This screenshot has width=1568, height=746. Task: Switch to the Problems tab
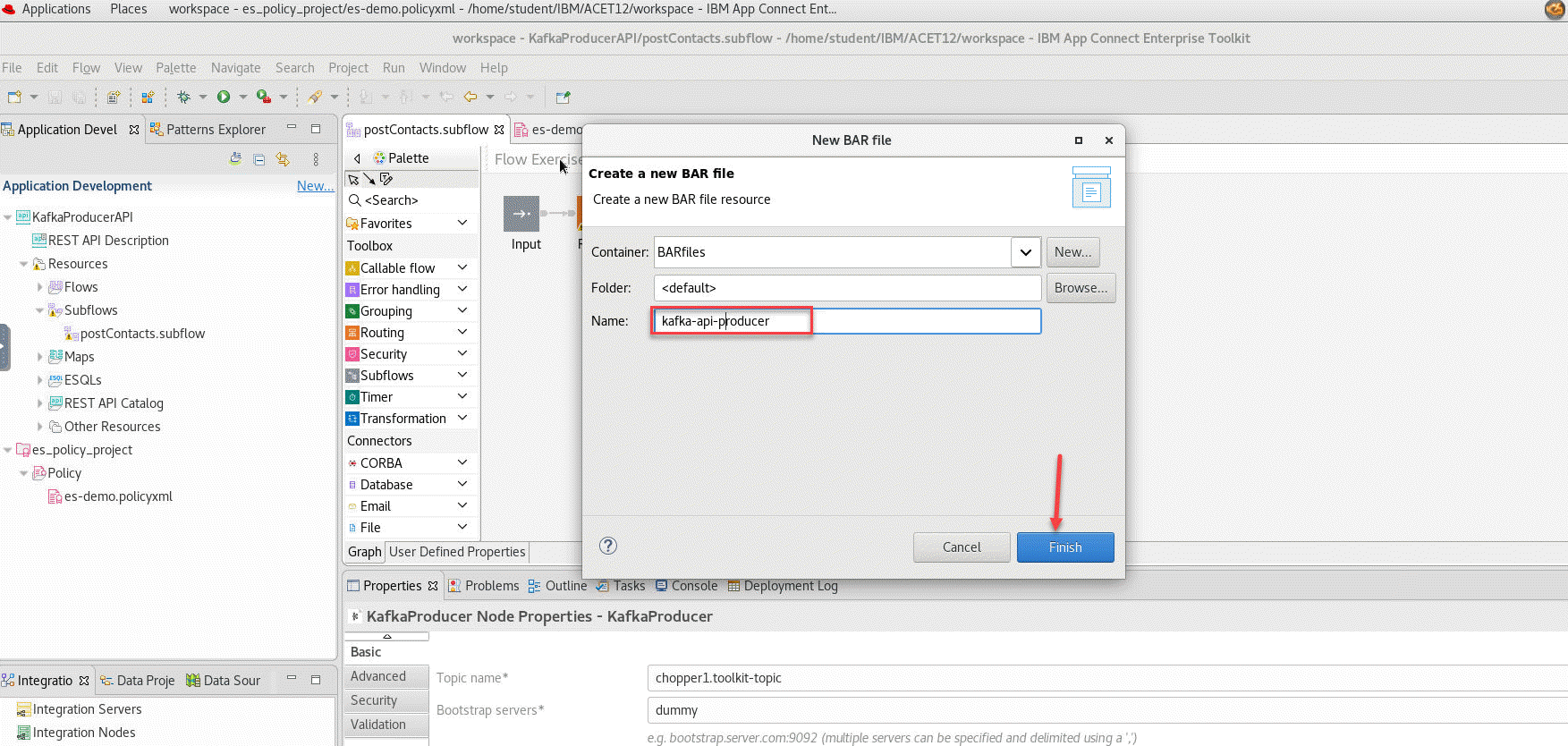[x=483, y=586]
